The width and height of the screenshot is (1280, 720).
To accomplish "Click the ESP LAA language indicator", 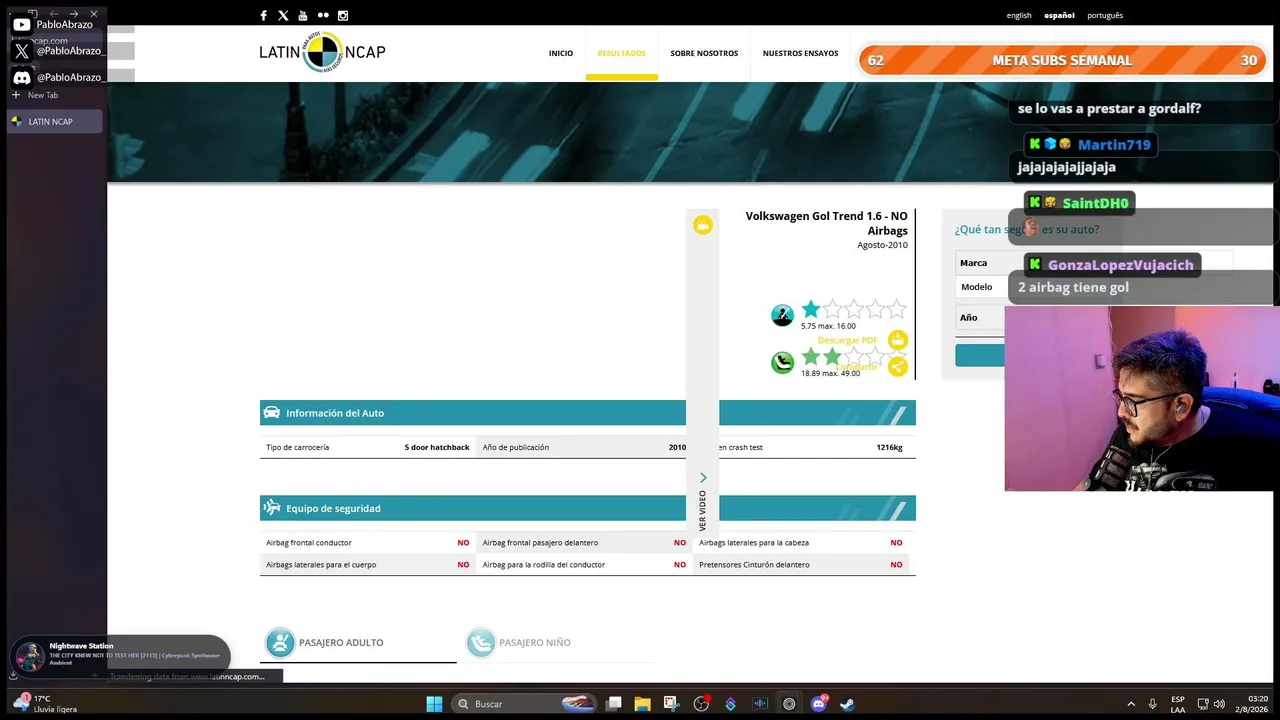I will [x=1178, y=704].
